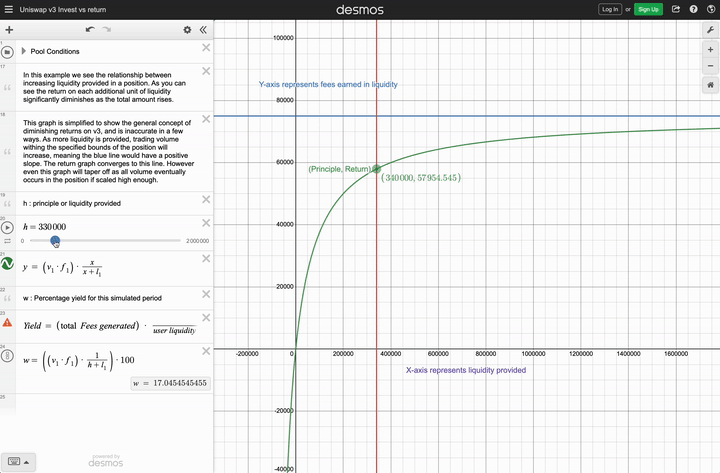Edit the h slider lower bound 0
Viewport: 720px width, 473px height.
point(22,241)
